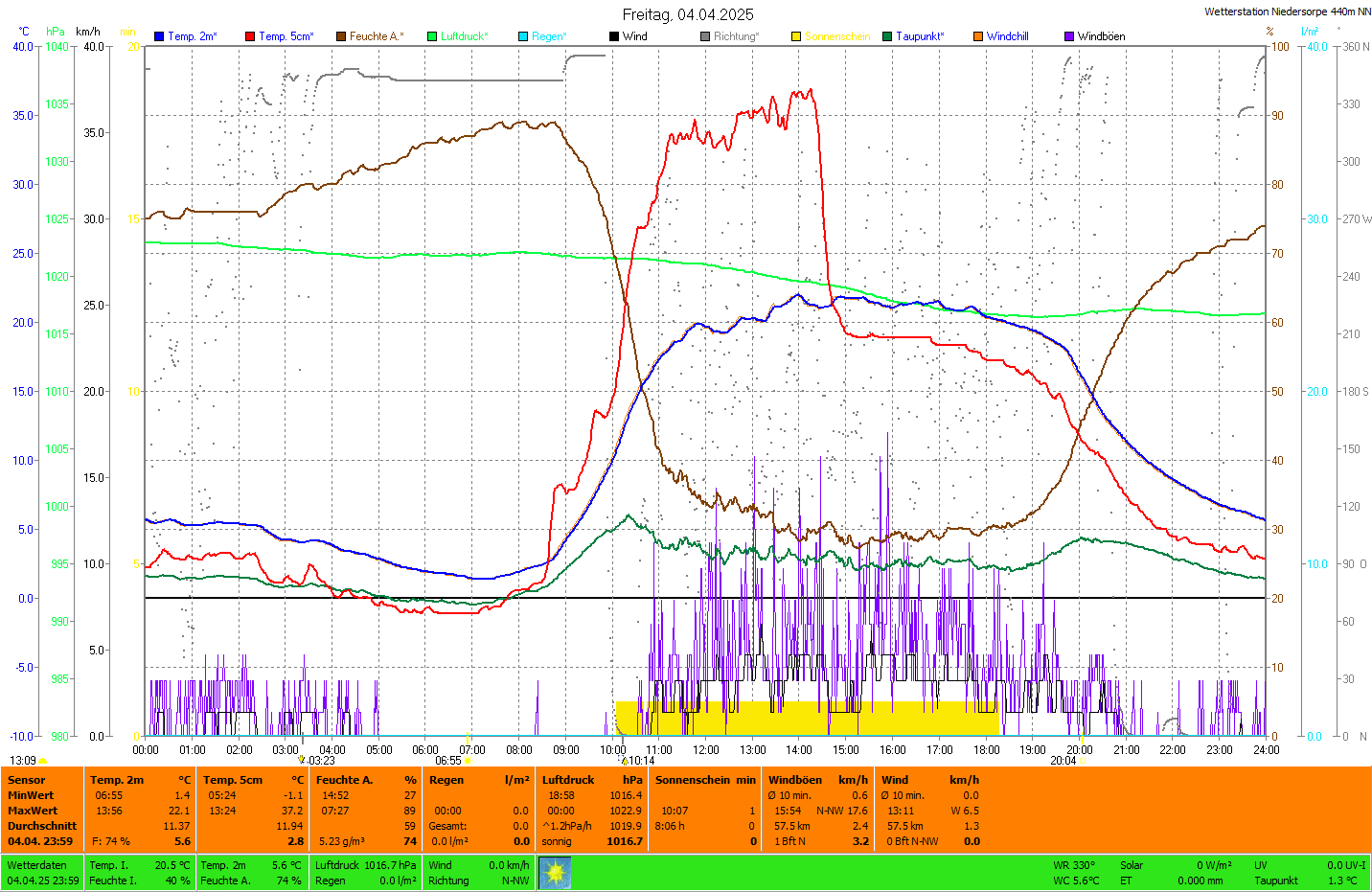Click the brown Feuchte A. legend square
Viewport: 1372px width, 892px height.
(x=341, y=36)
